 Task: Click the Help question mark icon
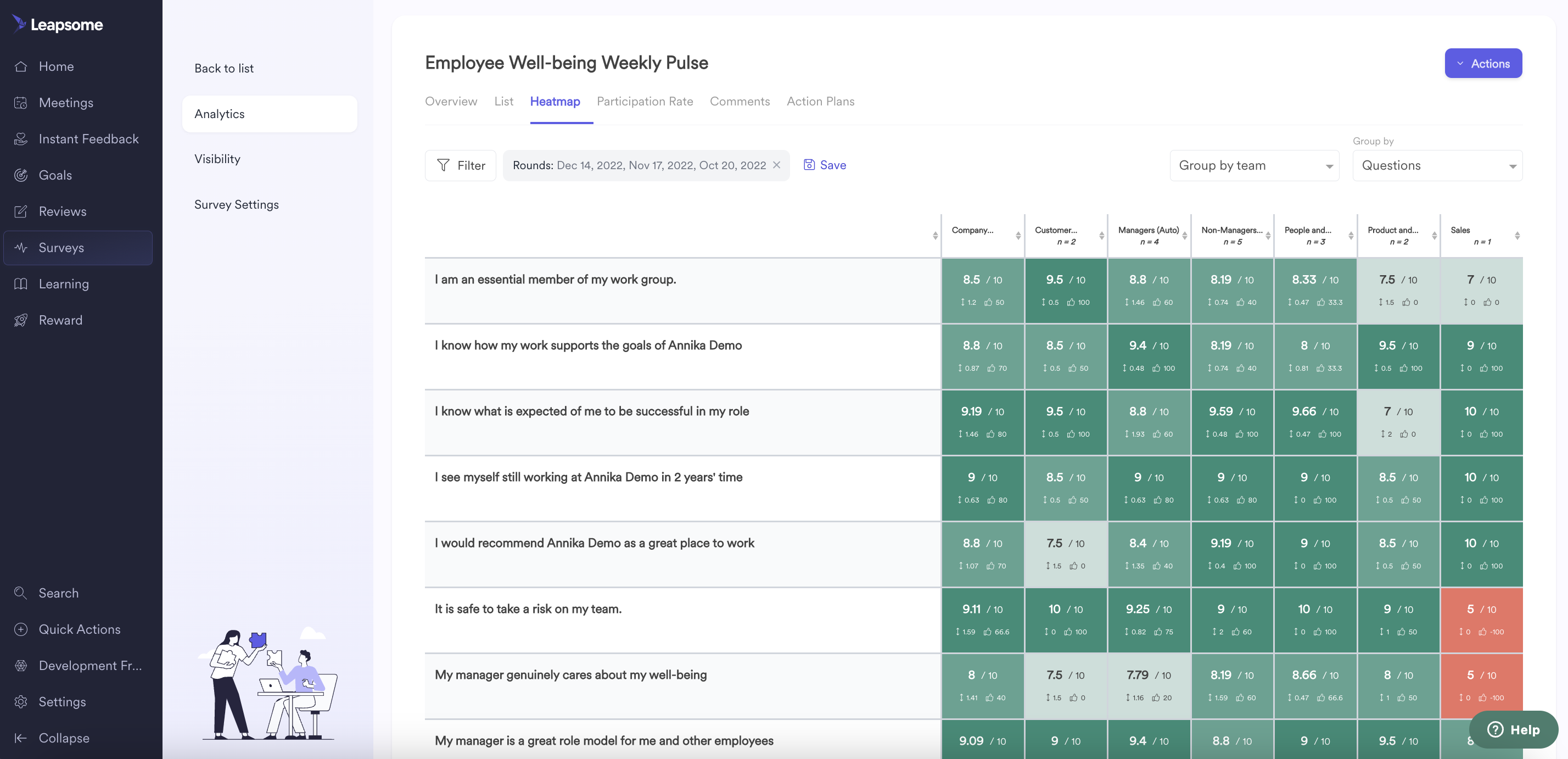pos(1495,729)
